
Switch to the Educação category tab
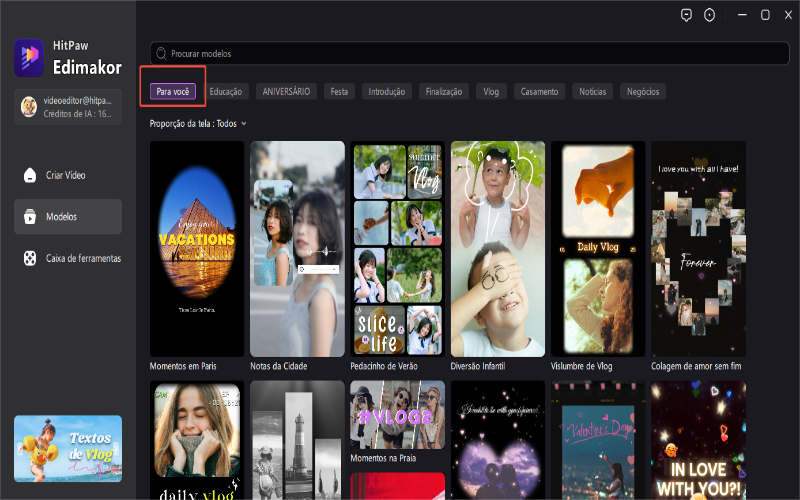click(225, 91)
